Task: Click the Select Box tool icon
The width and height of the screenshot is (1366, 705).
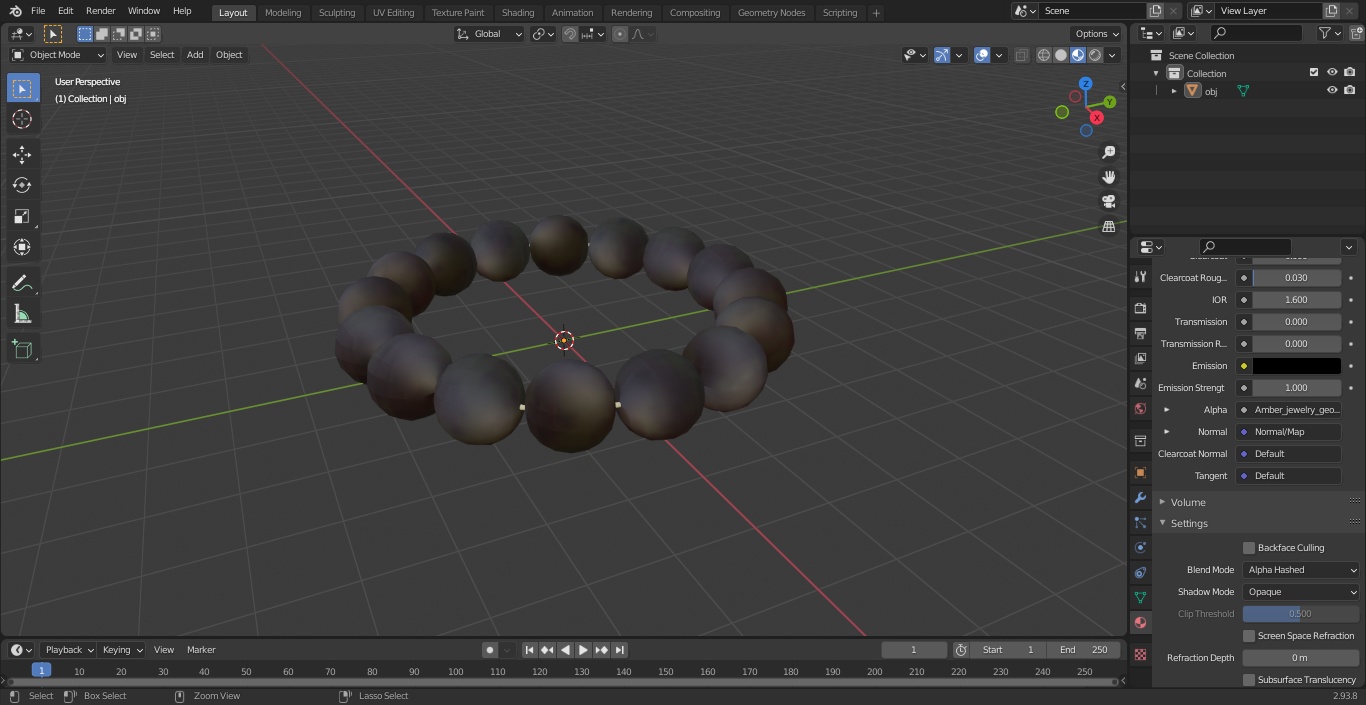Action: click(22, 88)
